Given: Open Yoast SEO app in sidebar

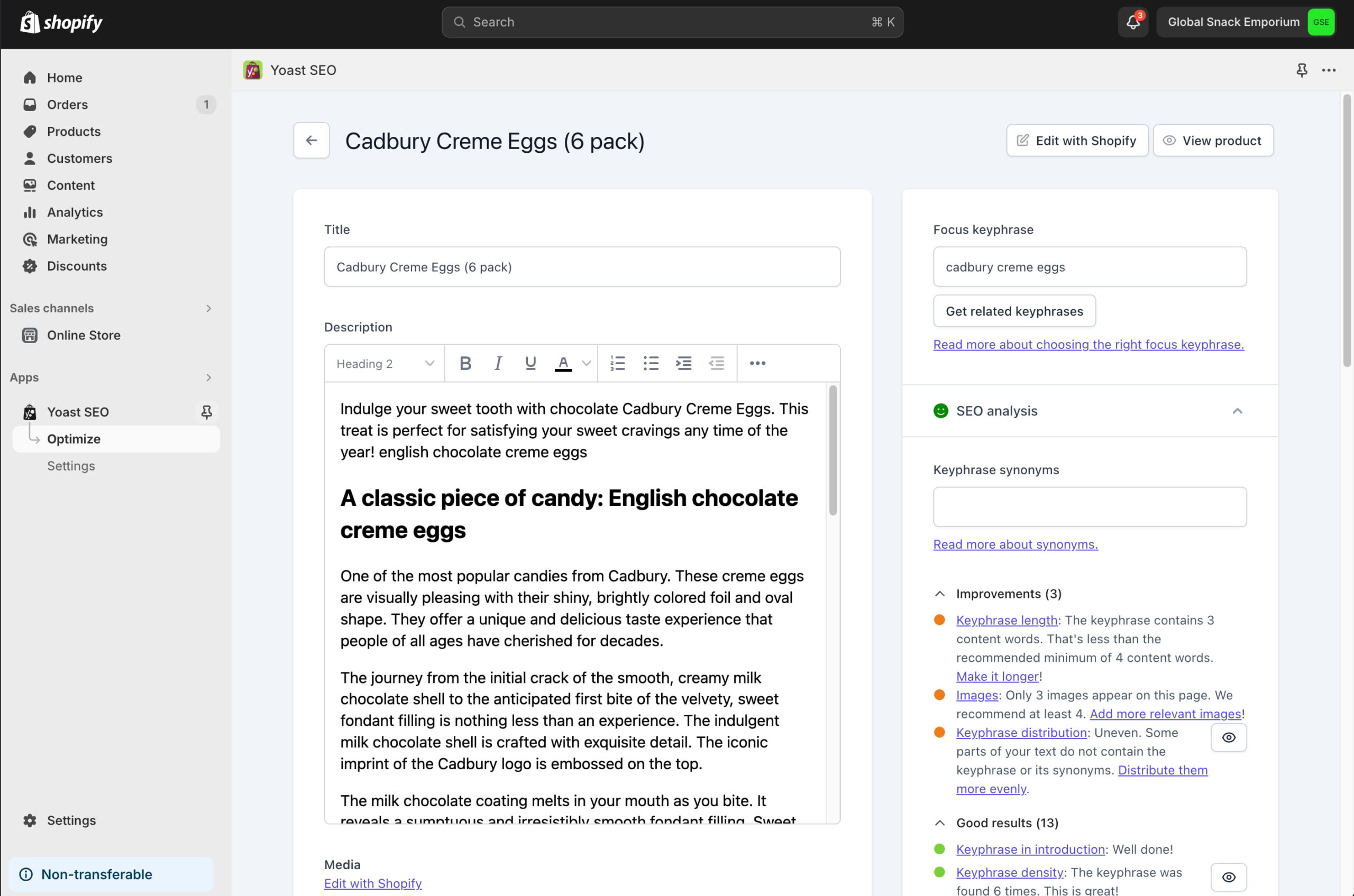Looking at the screenshot, I should point(78,412).
